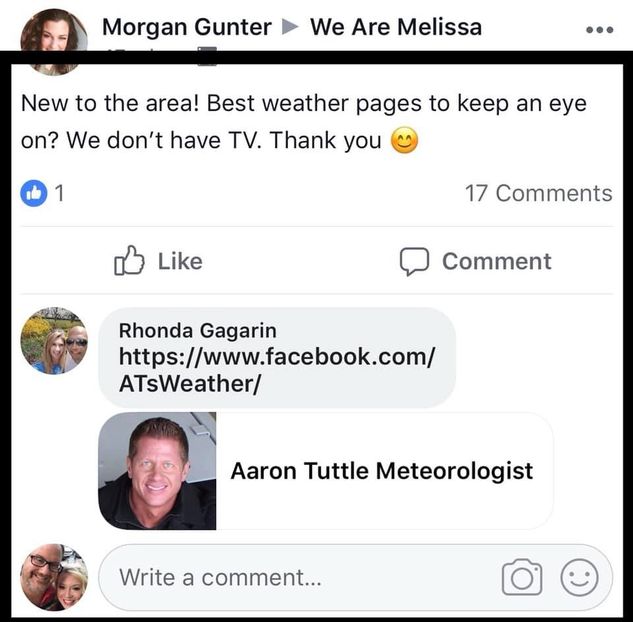The width and height of the screenshot is (633, 622).
Task: Click Morgan Gunter's profile avatar
Action: click(x=54, y=42)
